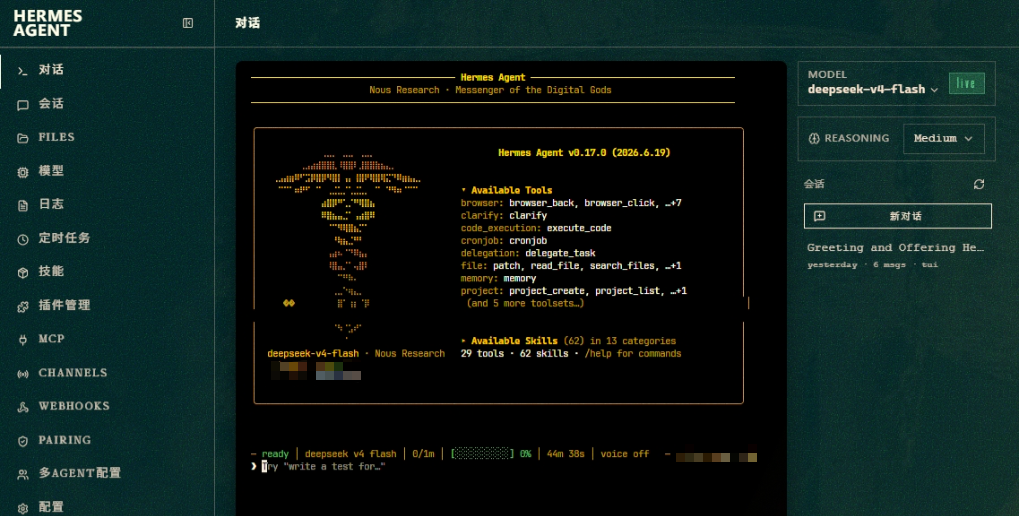
Task: Click the plus icon in 新对话 button
Action: coord(819,216)
